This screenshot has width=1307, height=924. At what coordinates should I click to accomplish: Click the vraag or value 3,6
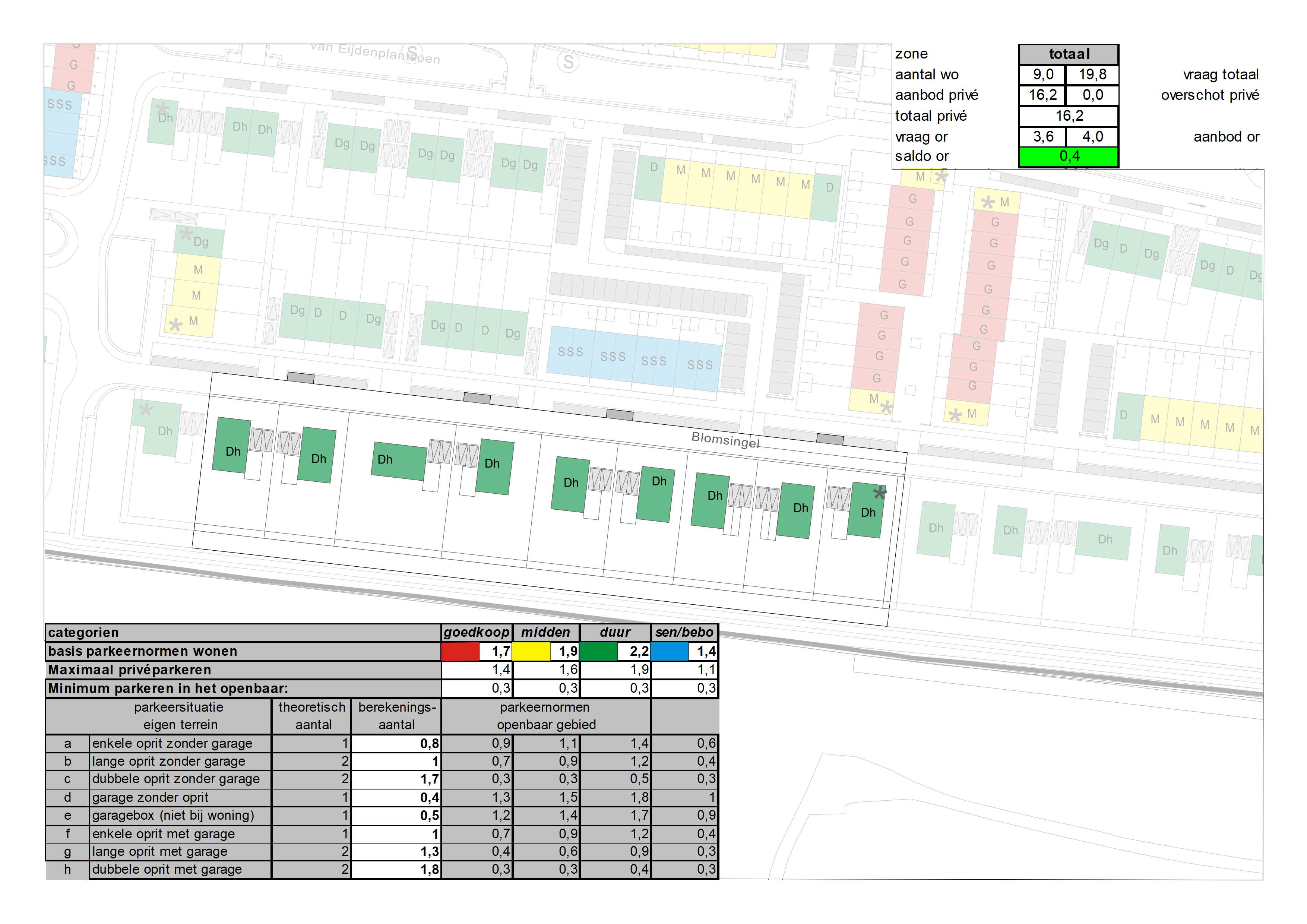pos(1042,137)
